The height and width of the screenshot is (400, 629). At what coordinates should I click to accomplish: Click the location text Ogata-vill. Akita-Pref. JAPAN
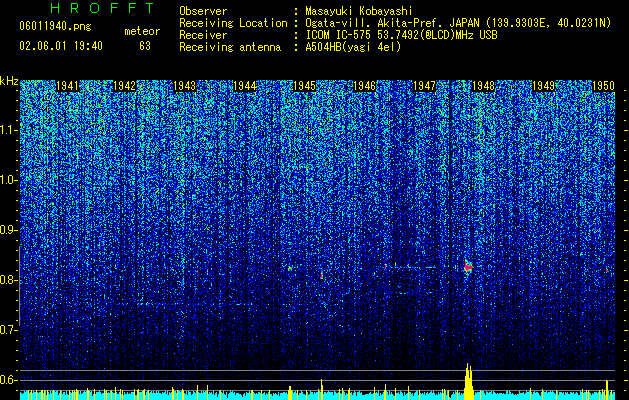pos(391,23)
